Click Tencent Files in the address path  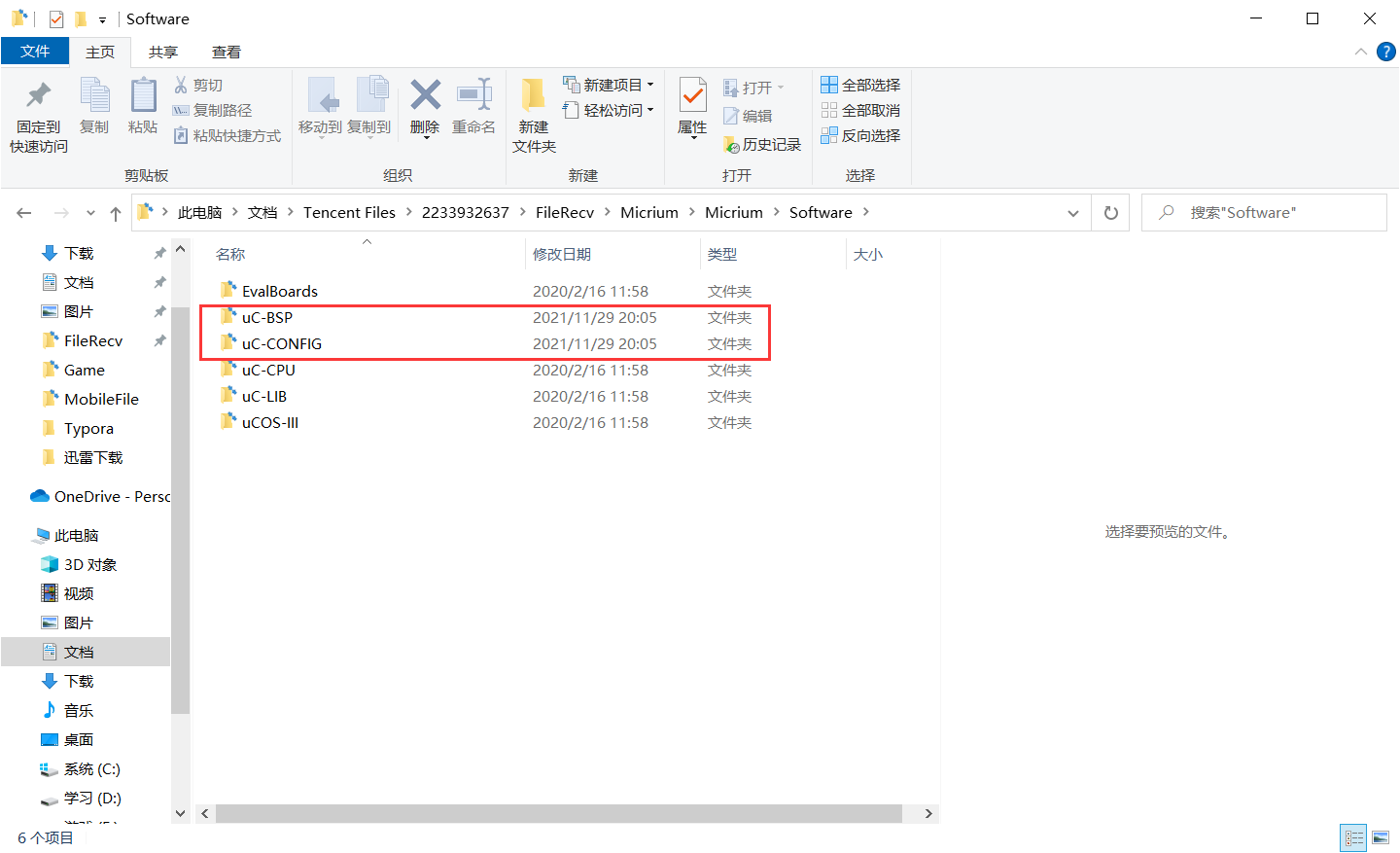click(349, 213)
